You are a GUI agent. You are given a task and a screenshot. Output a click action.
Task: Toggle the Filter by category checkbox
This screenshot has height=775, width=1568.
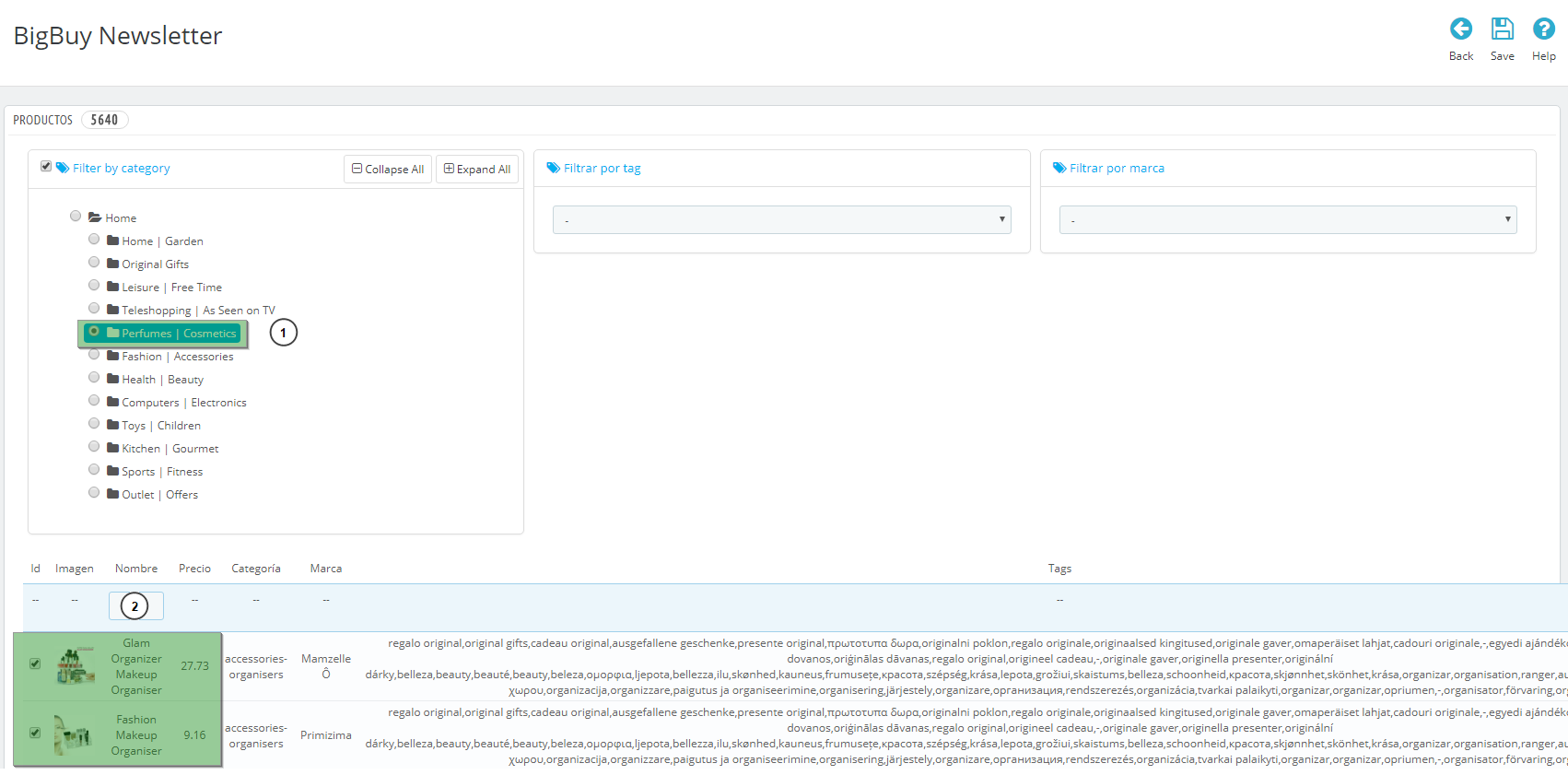point(46,167)
